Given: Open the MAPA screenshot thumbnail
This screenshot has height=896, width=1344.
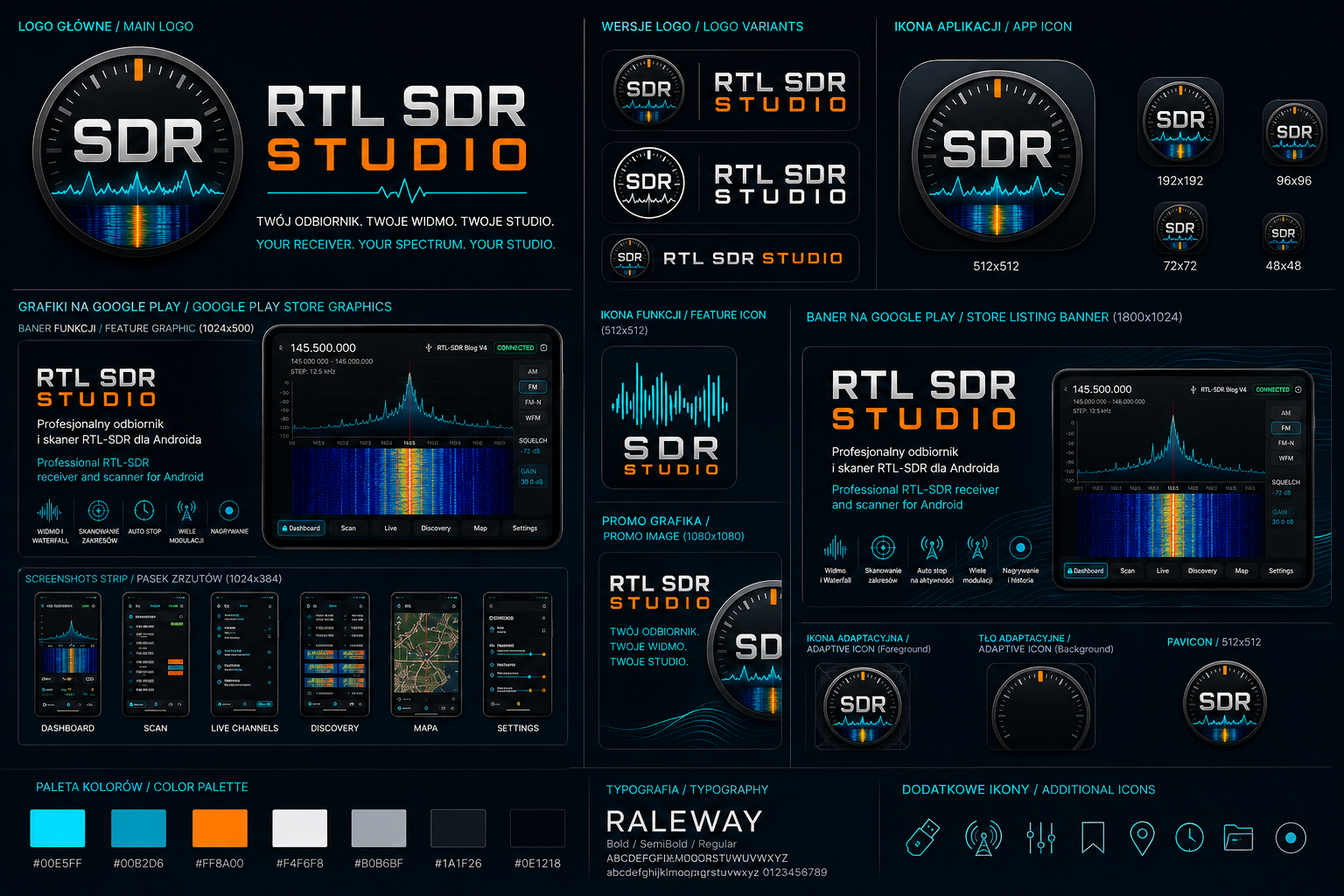Looking at the screenshot, I should [x=425, y=655].
